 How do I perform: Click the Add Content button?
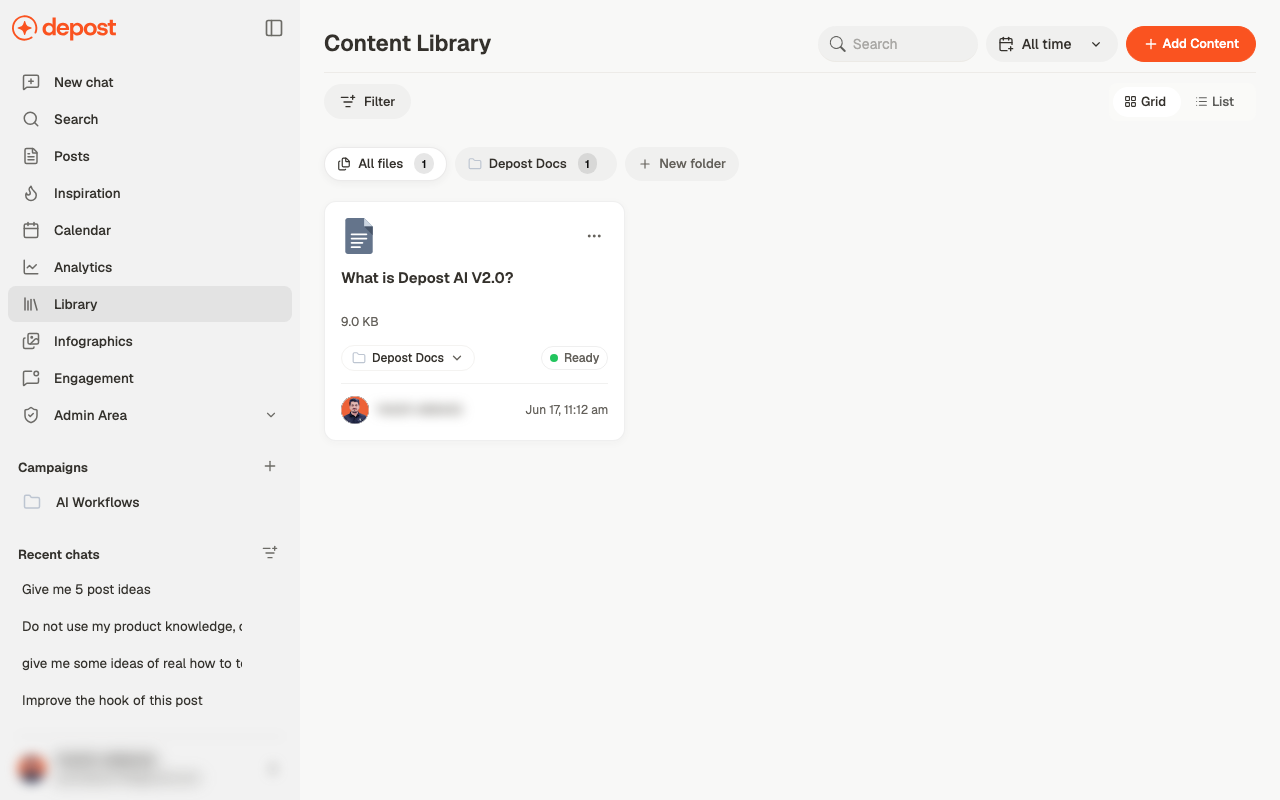point(1191,44)
